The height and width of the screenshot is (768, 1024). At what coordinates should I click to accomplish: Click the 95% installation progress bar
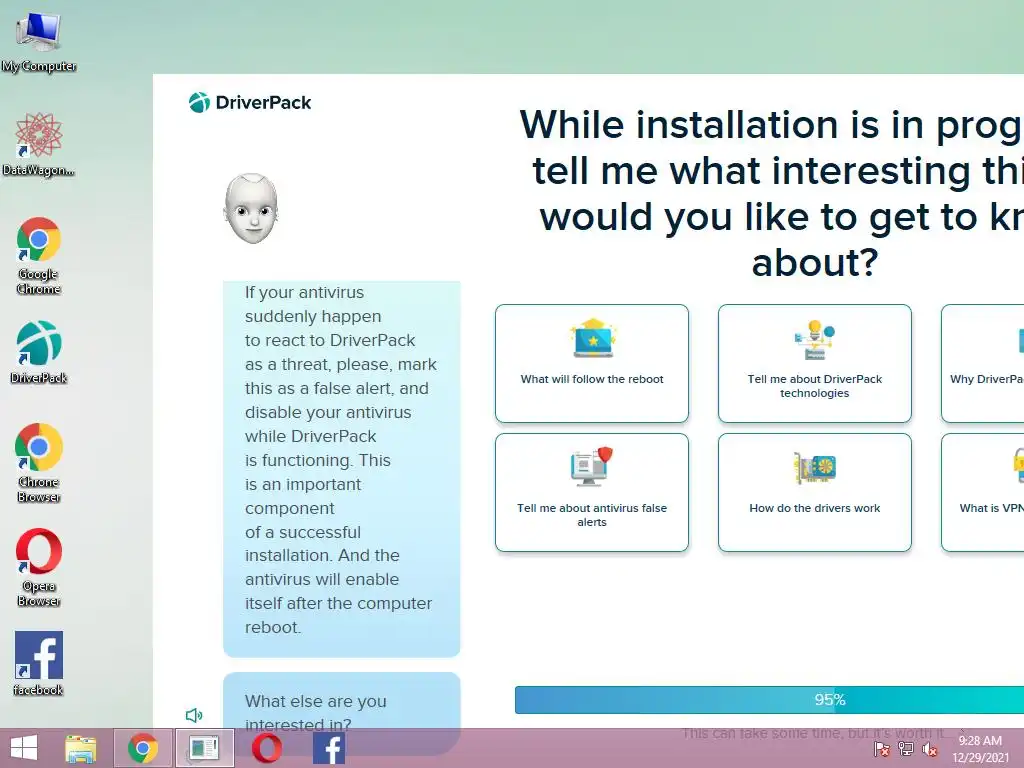coord(769,699)
